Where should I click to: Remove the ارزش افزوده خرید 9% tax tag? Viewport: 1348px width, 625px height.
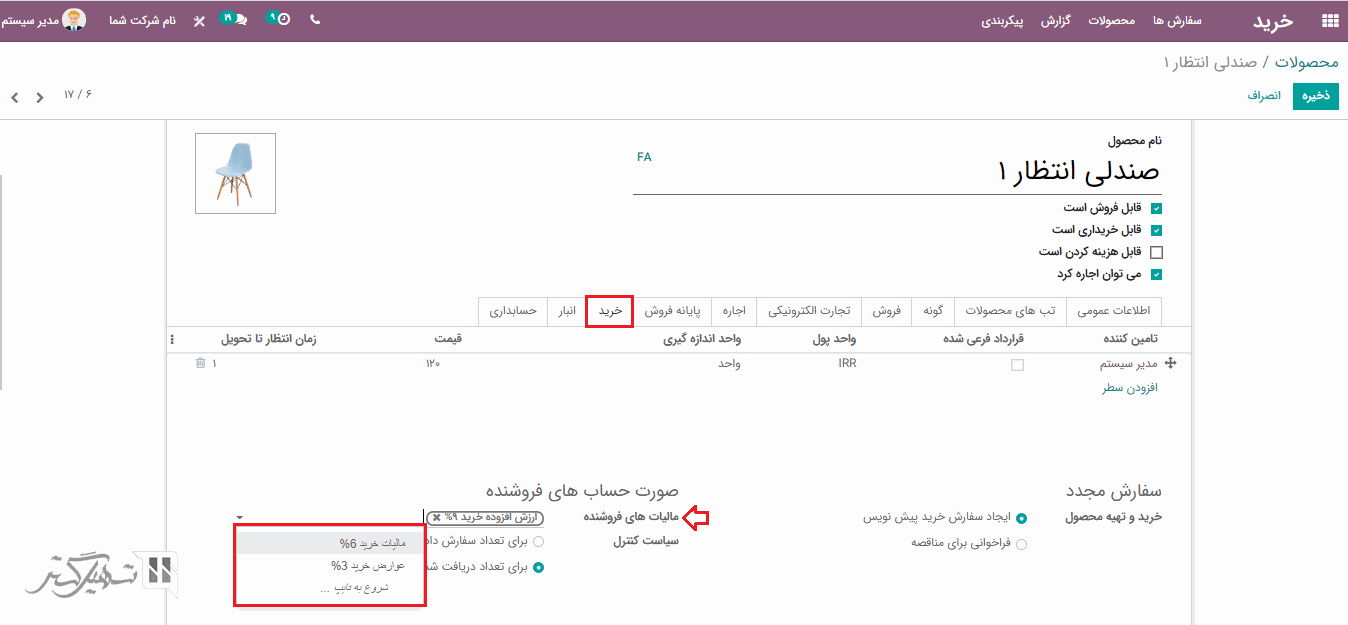pos(436,518)
